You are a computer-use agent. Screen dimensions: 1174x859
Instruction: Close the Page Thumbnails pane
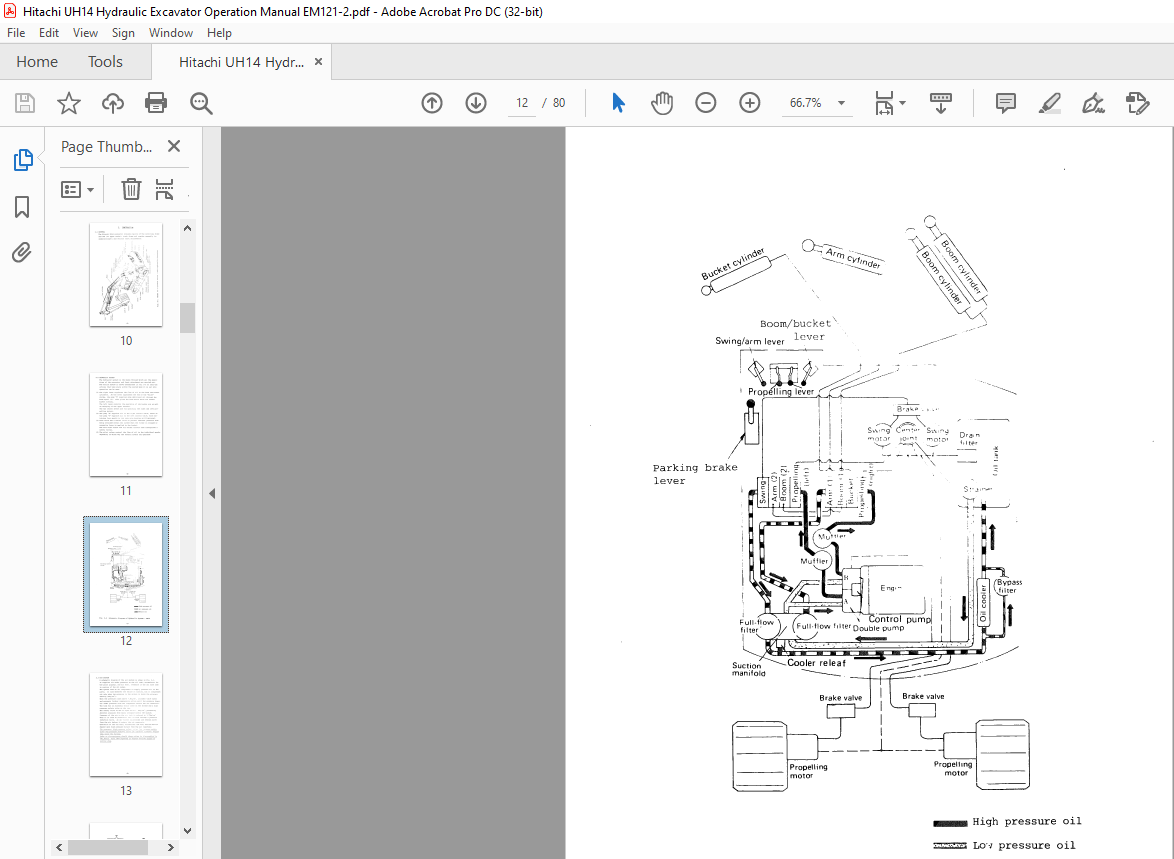(x=174, y=146)
